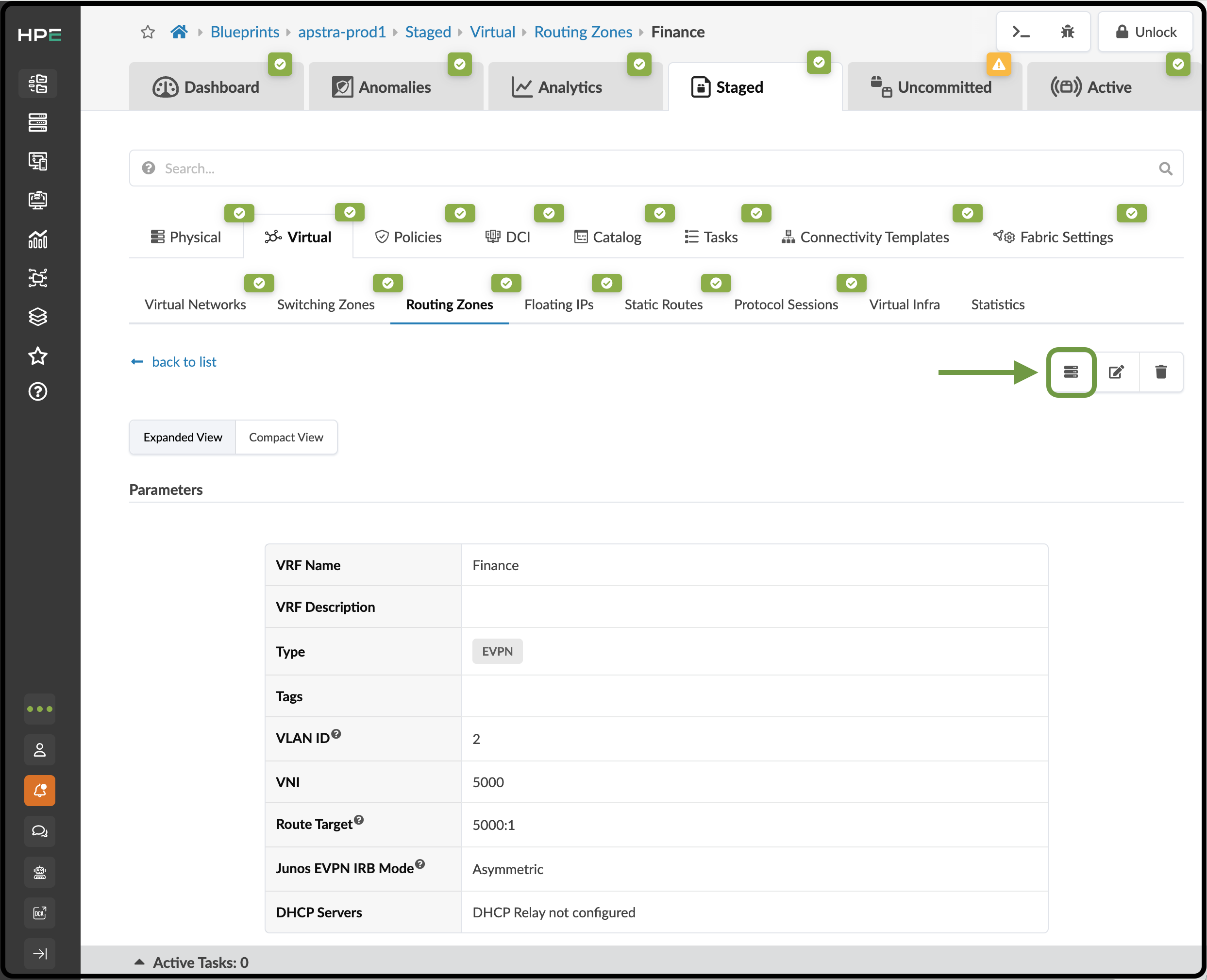Open the chat bubbles sidebar icon
The width and height of the screenshot is (1207, 980).
pyautogui.click(x=39, y=831)
